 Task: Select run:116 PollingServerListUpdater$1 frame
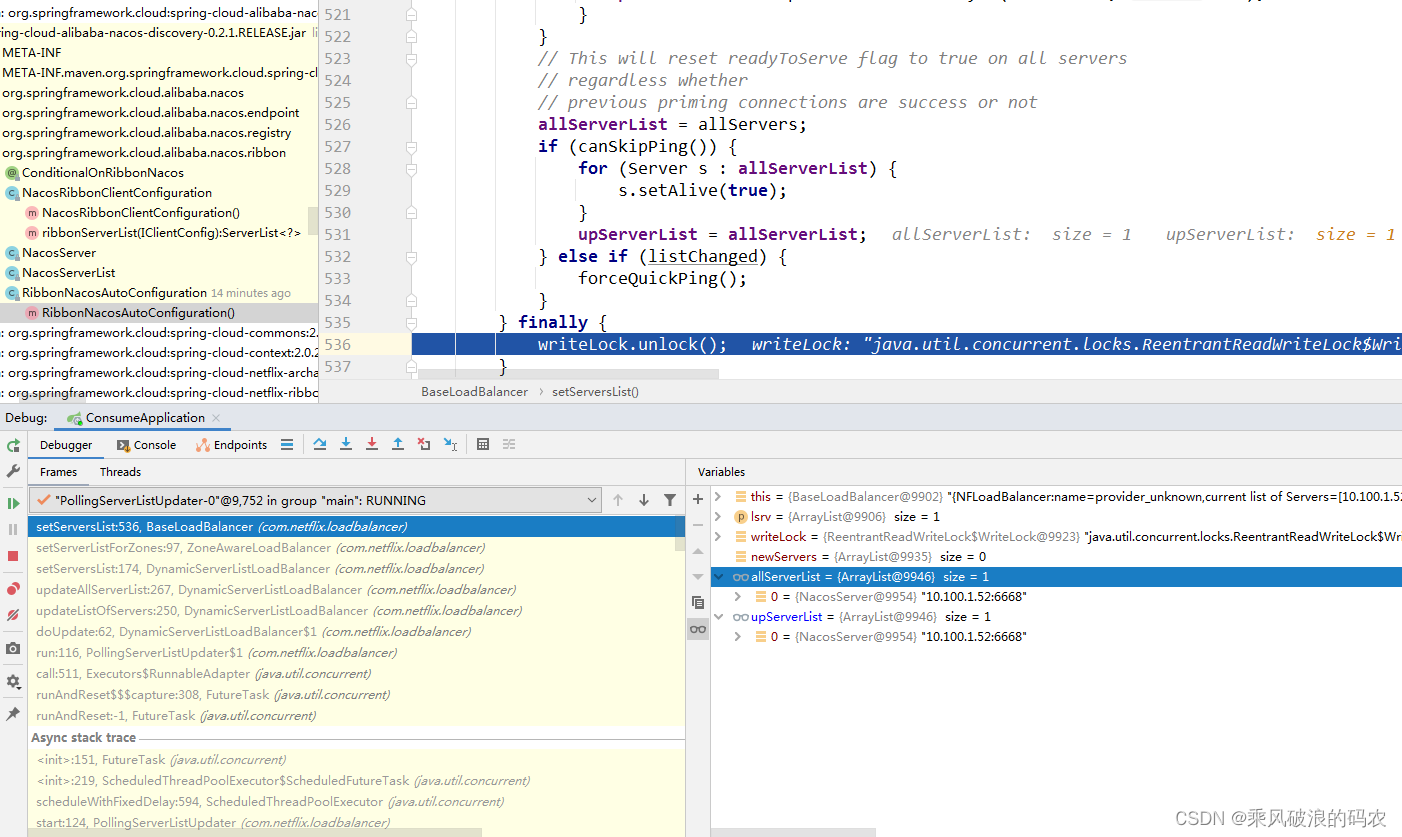(352, 652)
